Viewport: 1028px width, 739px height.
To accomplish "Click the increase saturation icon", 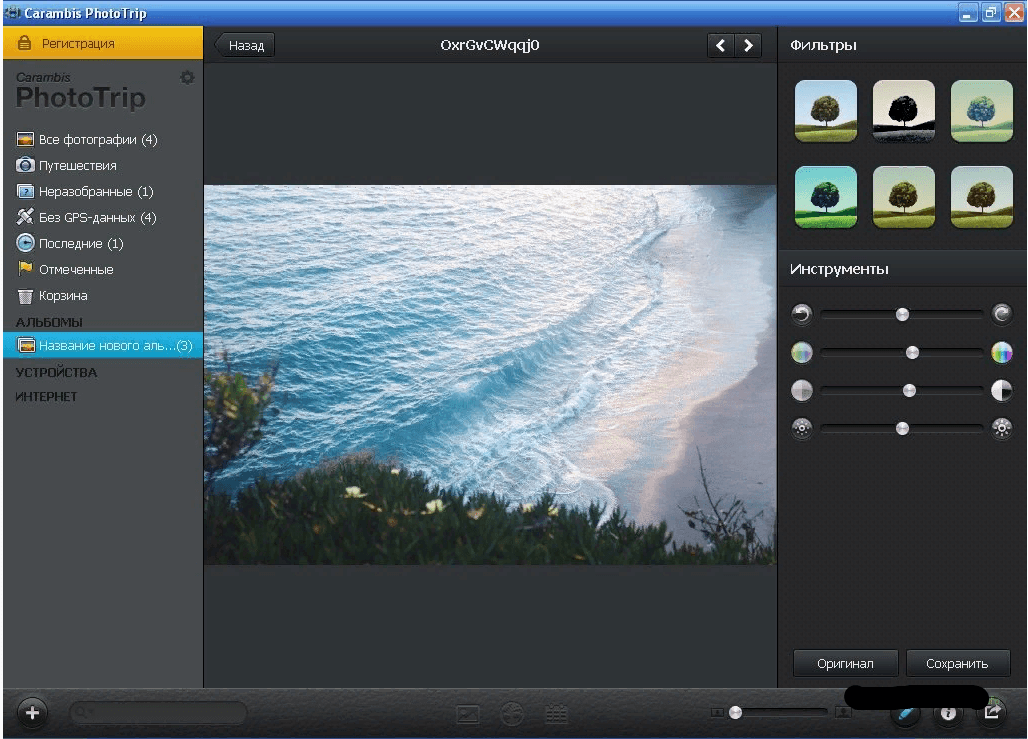I will pos(1001,353).
